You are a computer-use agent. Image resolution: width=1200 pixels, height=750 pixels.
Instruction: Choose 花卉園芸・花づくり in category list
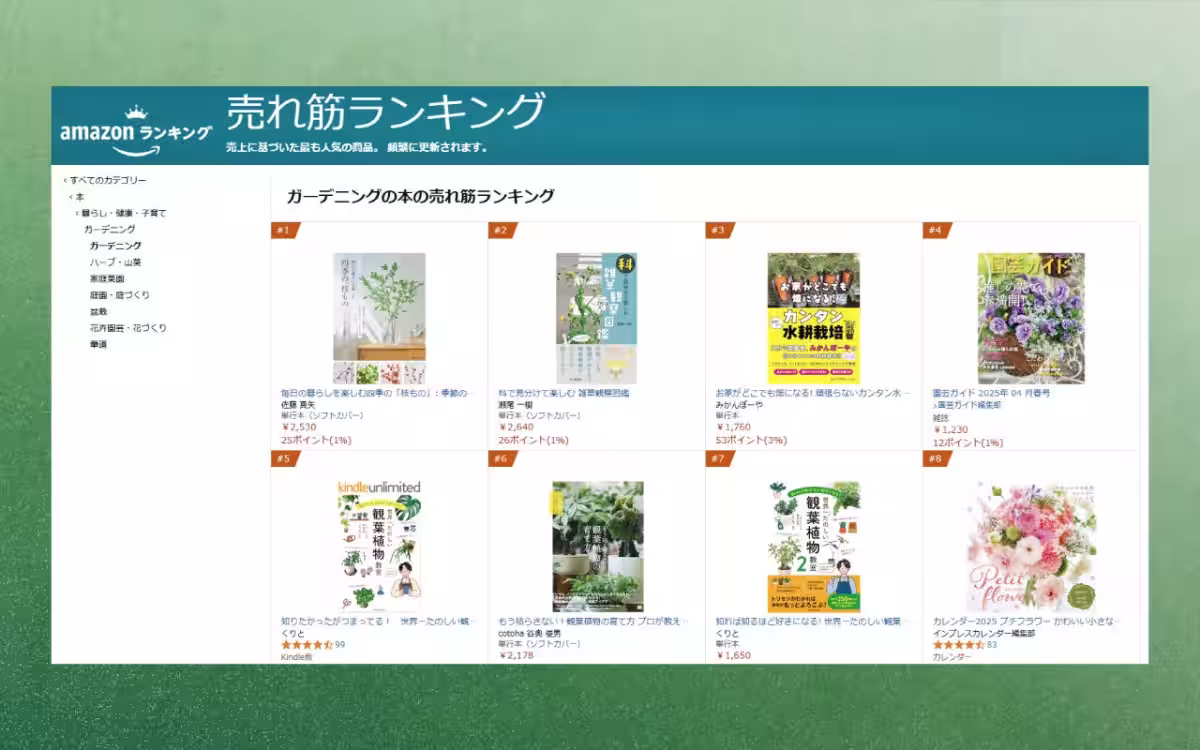point(128,328)
